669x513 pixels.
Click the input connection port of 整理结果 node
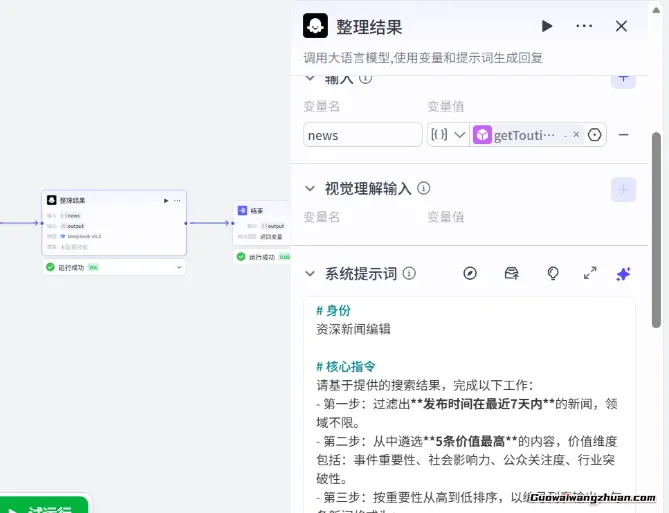coord(42,223)
